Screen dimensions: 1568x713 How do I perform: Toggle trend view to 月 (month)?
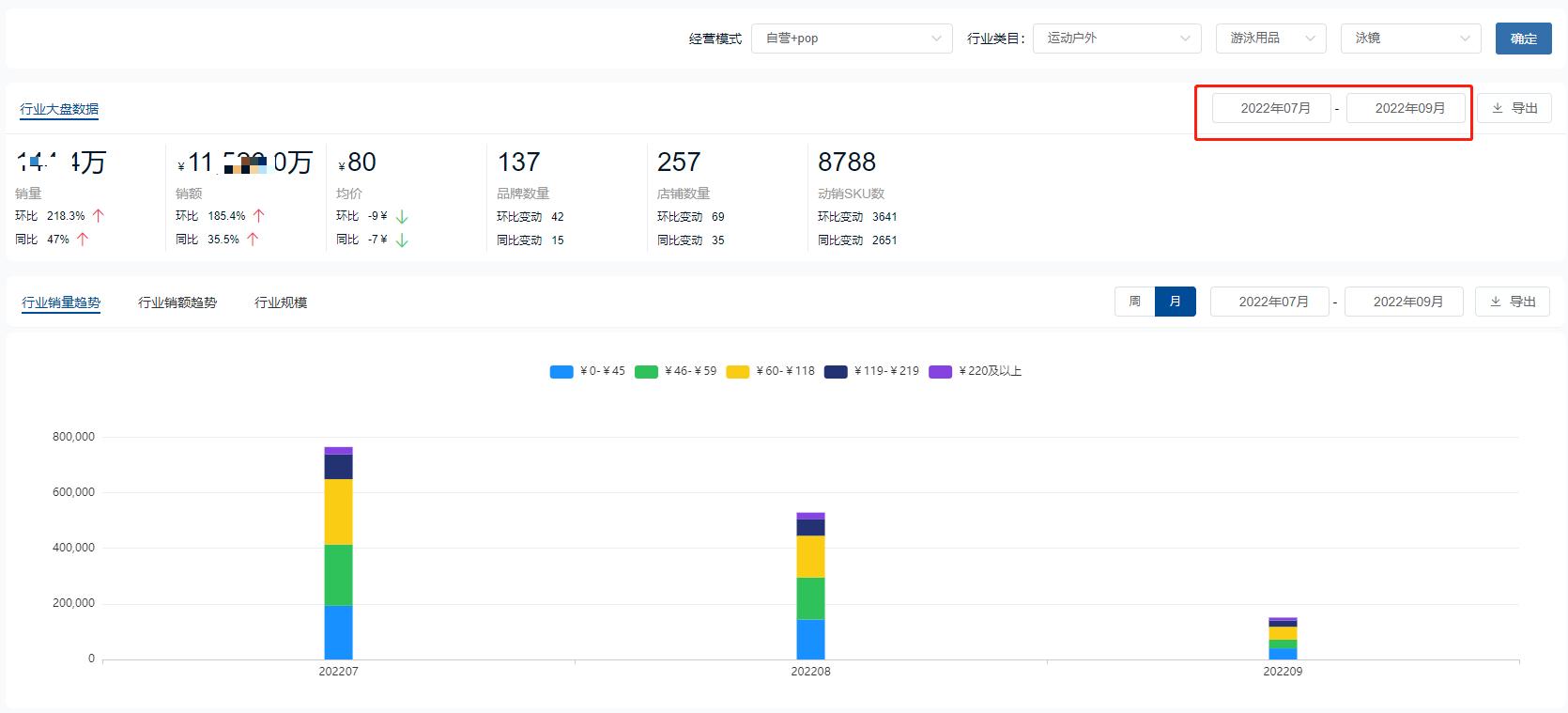pyautogui.click(x=1176, y=302)
